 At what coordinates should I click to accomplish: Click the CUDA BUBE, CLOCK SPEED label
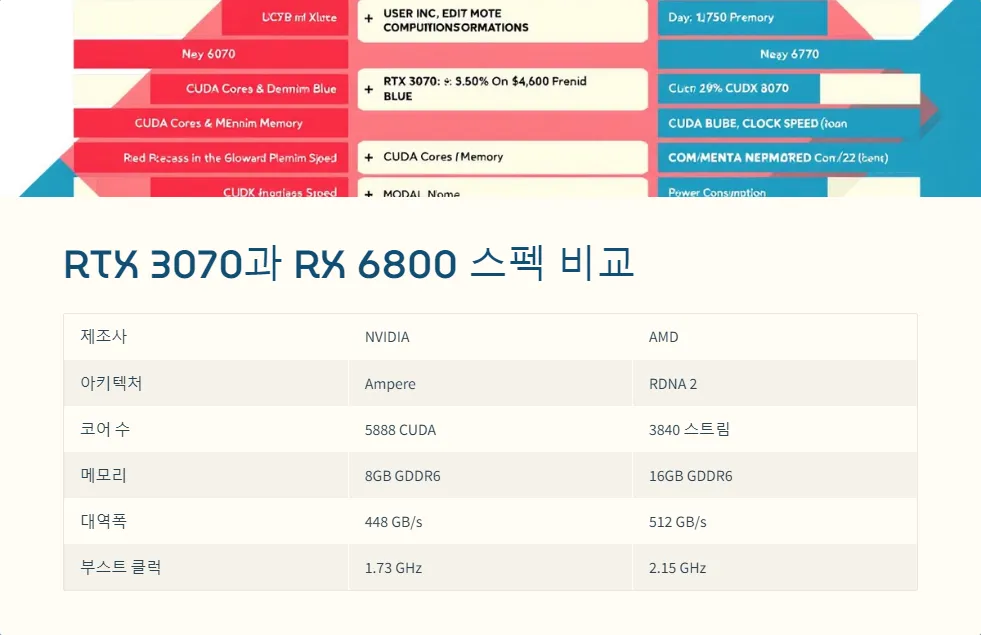757,123
